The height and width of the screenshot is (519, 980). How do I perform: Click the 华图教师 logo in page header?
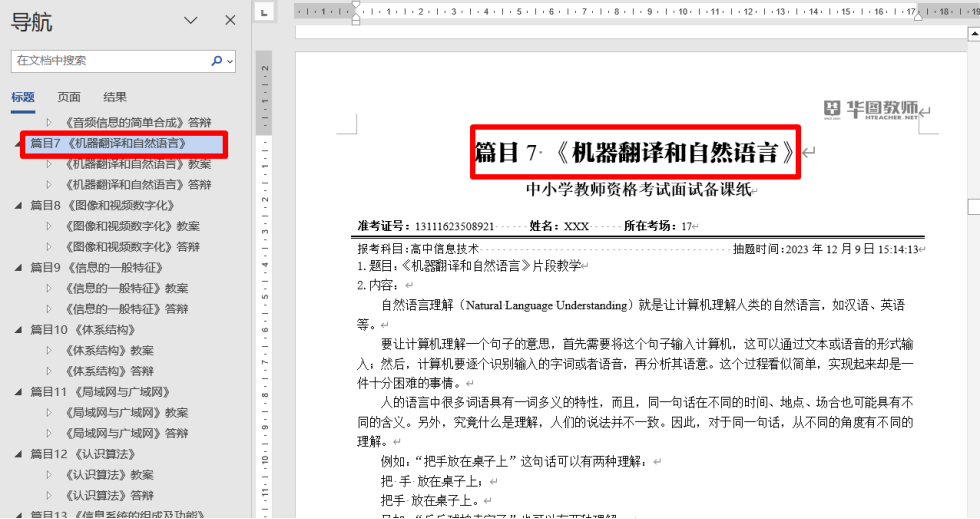click(x=872, y=110)
